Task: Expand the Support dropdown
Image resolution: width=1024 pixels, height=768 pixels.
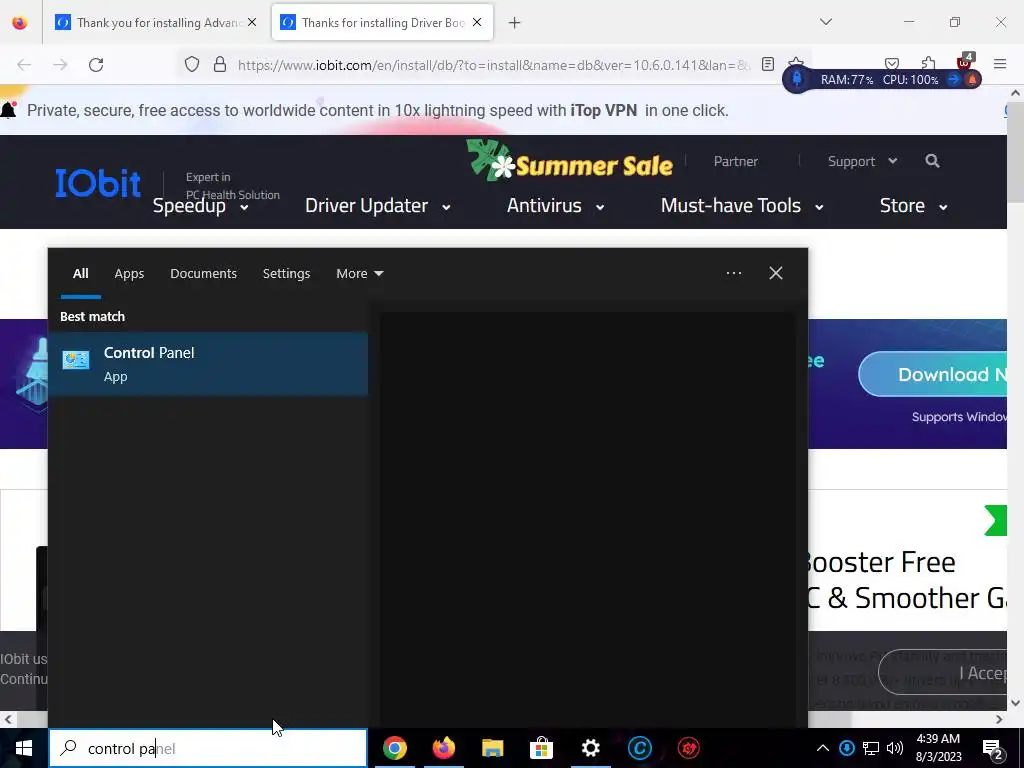Action: [x=862, y=161]
